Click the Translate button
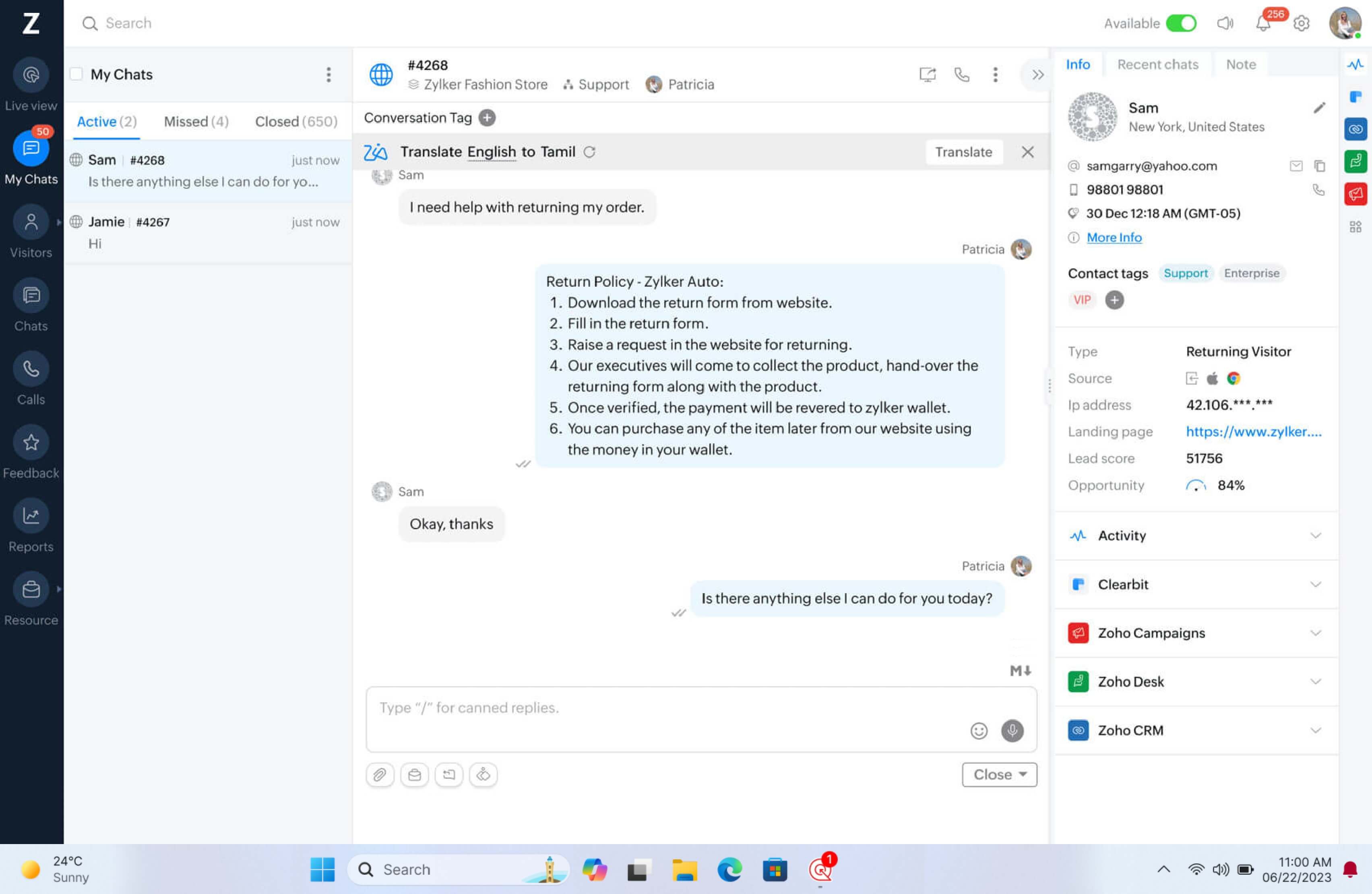1372x894 pixels. pyautogui.click(x=963, y=152)
